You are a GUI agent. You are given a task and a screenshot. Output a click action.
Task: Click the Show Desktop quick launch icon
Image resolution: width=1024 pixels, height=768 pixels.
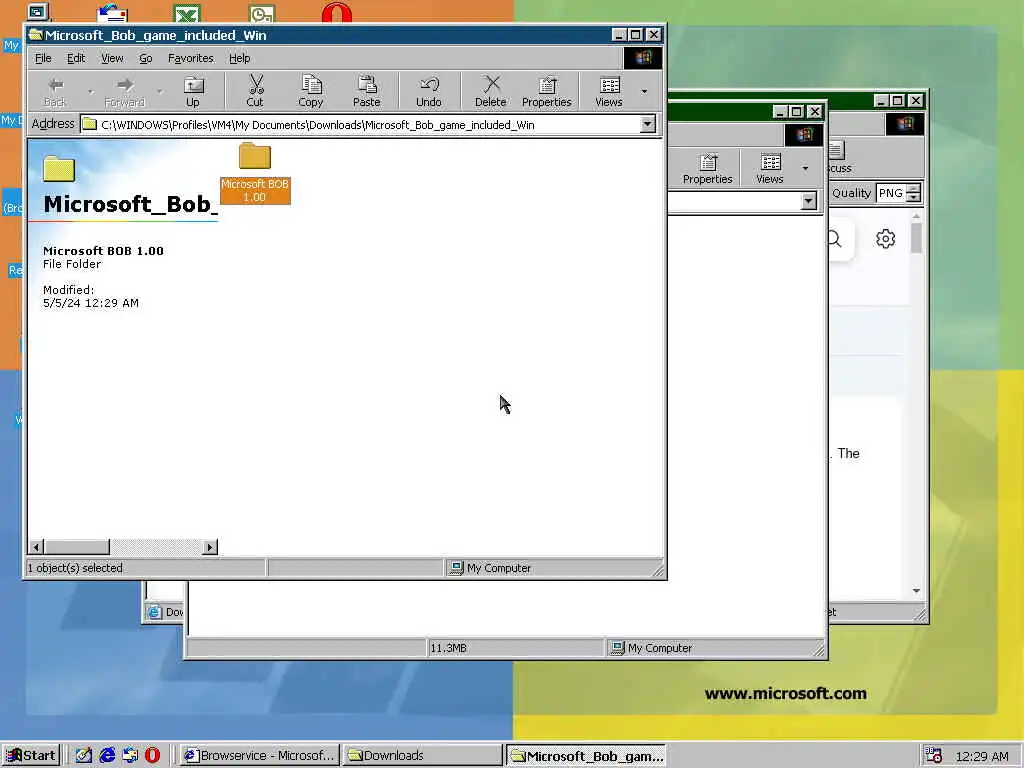coord(84,755)
